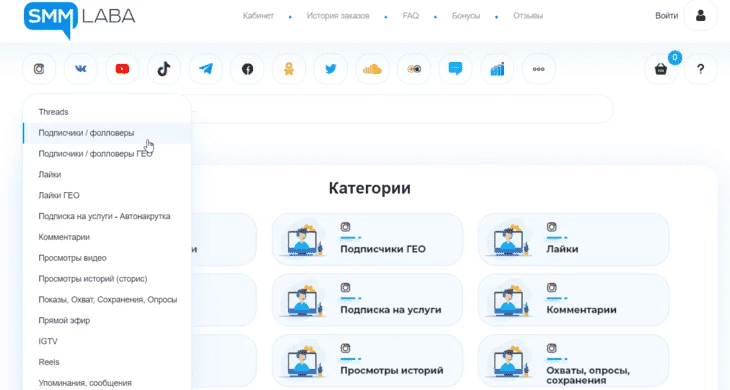
Task: Select the icon right of SoundCloud
Action: (x=414, y=69)
